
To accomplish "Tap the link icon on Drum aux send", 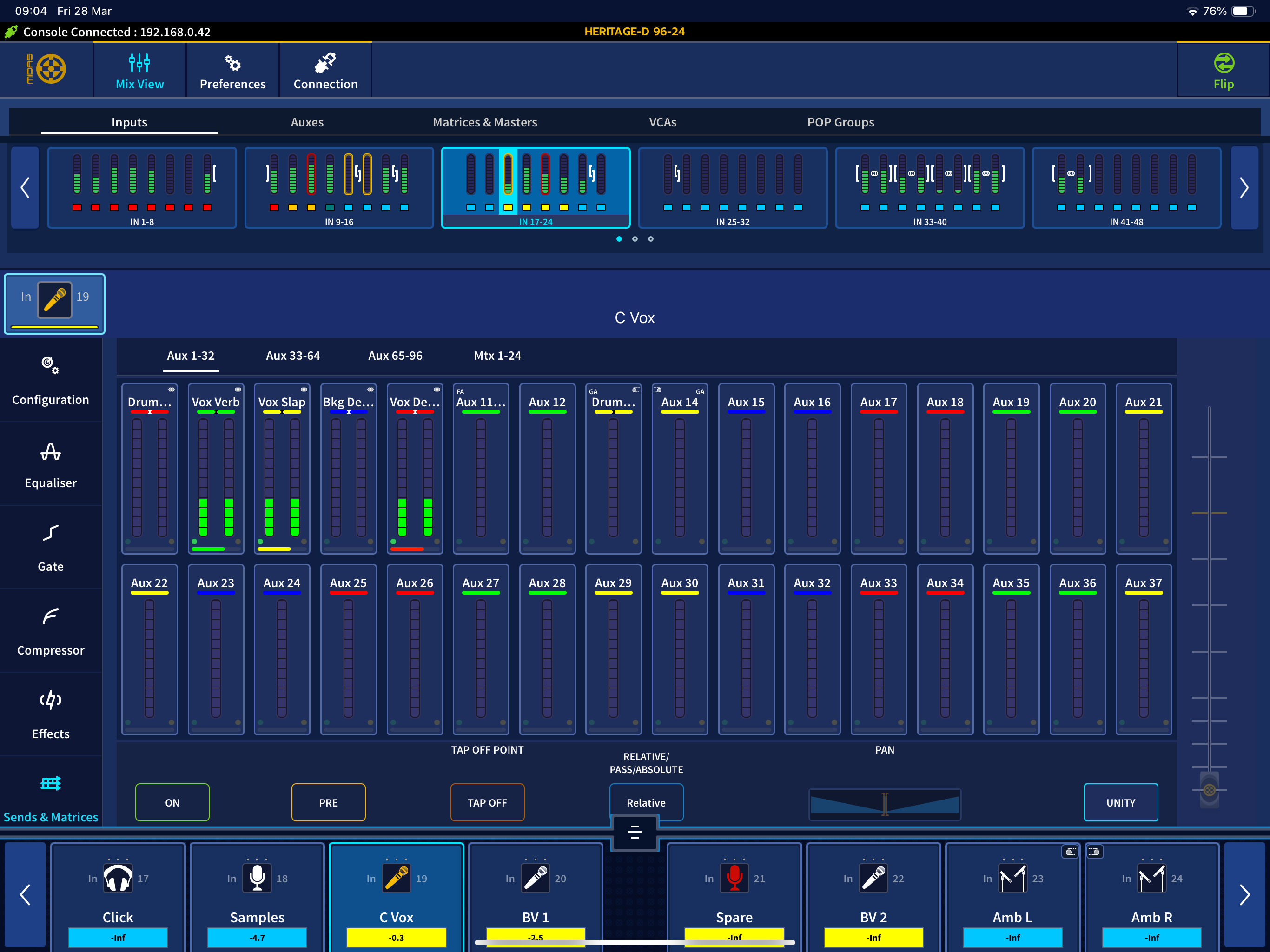I will pyautogui.click(x=171, y=390).
